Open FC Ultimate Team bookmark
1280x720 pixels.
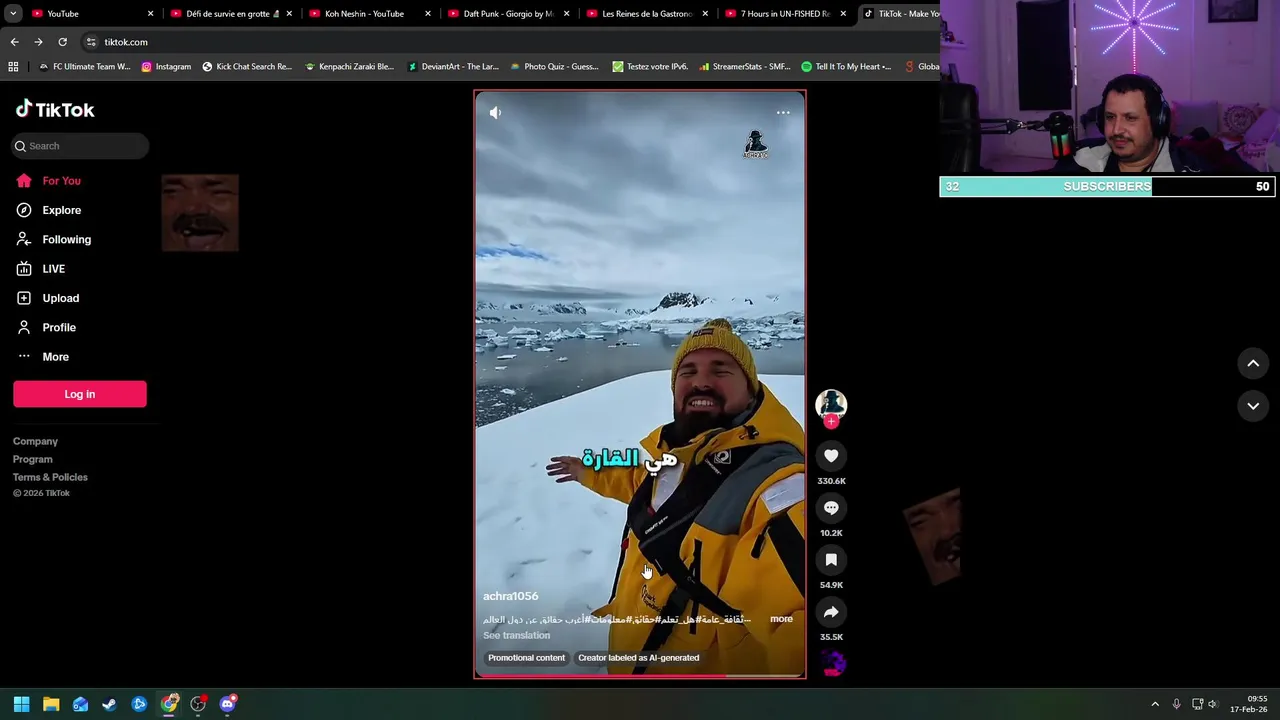pos(85,67)
